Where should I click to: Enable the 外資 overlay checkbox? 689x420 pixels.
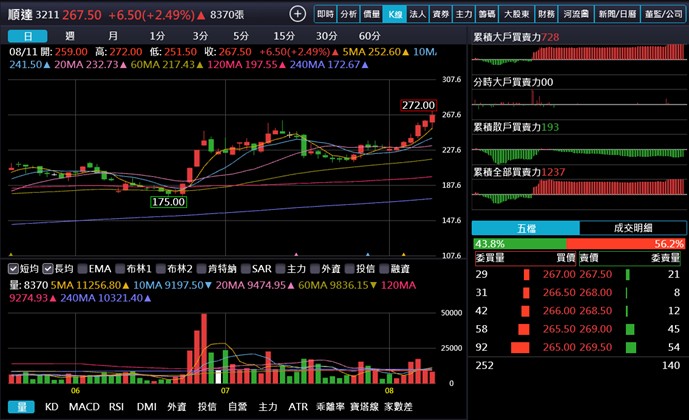[315, 268]
